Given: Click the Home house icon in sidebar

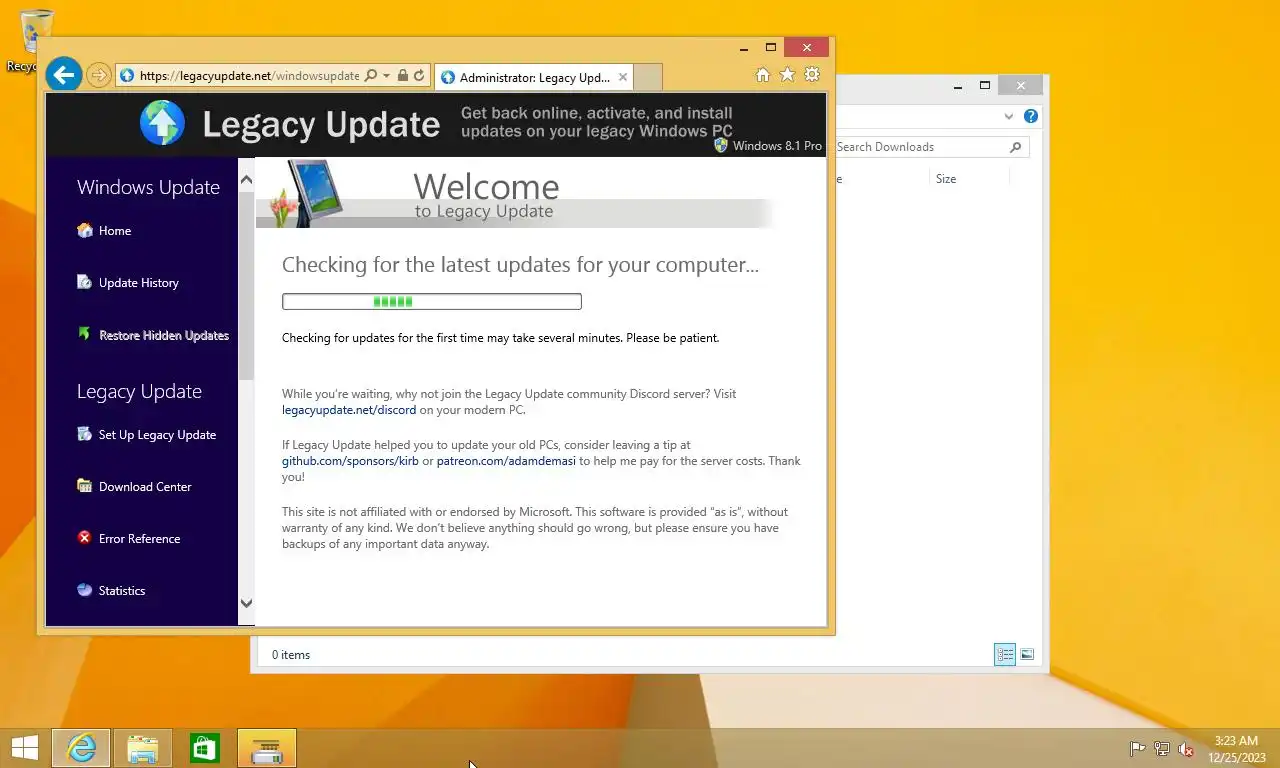Looking at the screenshot, I should point(85,230).
